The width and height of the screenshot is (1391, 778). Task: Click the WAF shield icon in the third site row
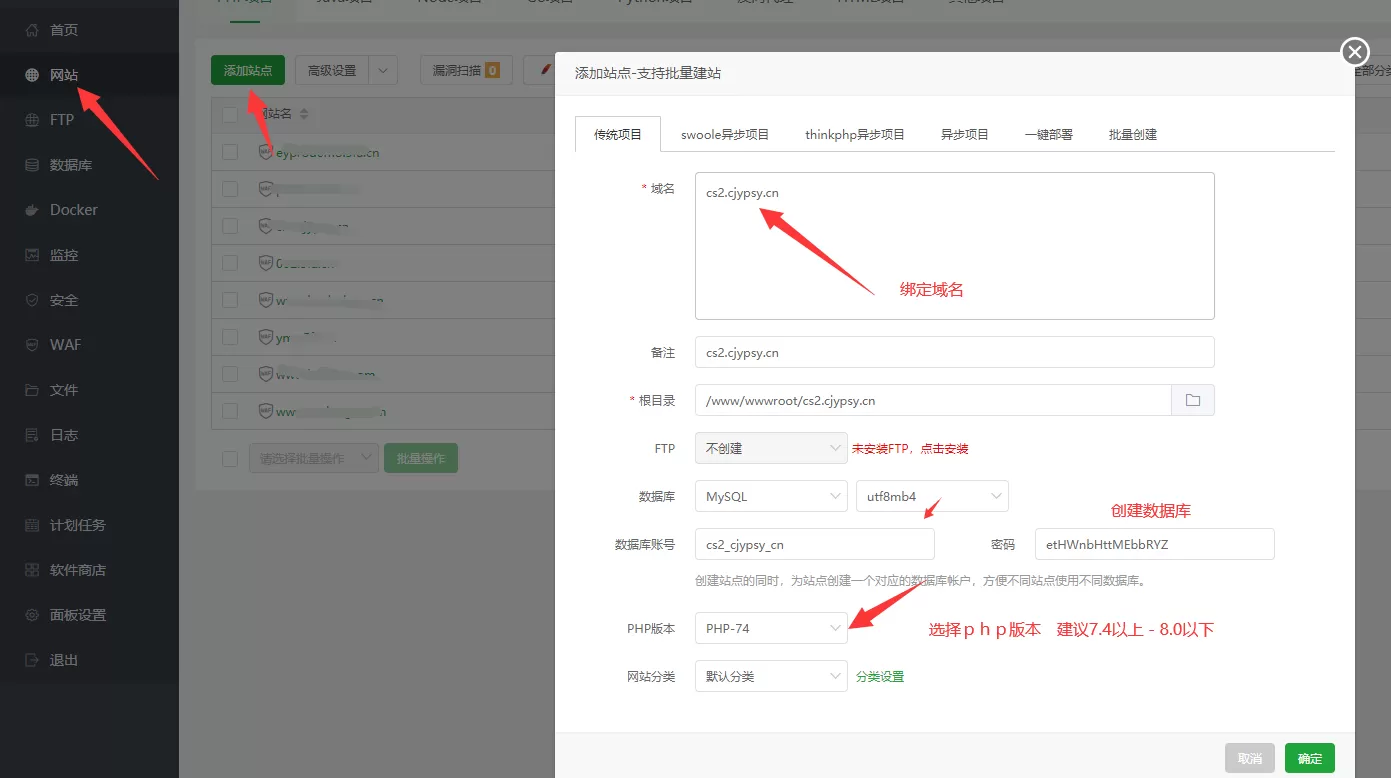(x=265, y=226)
